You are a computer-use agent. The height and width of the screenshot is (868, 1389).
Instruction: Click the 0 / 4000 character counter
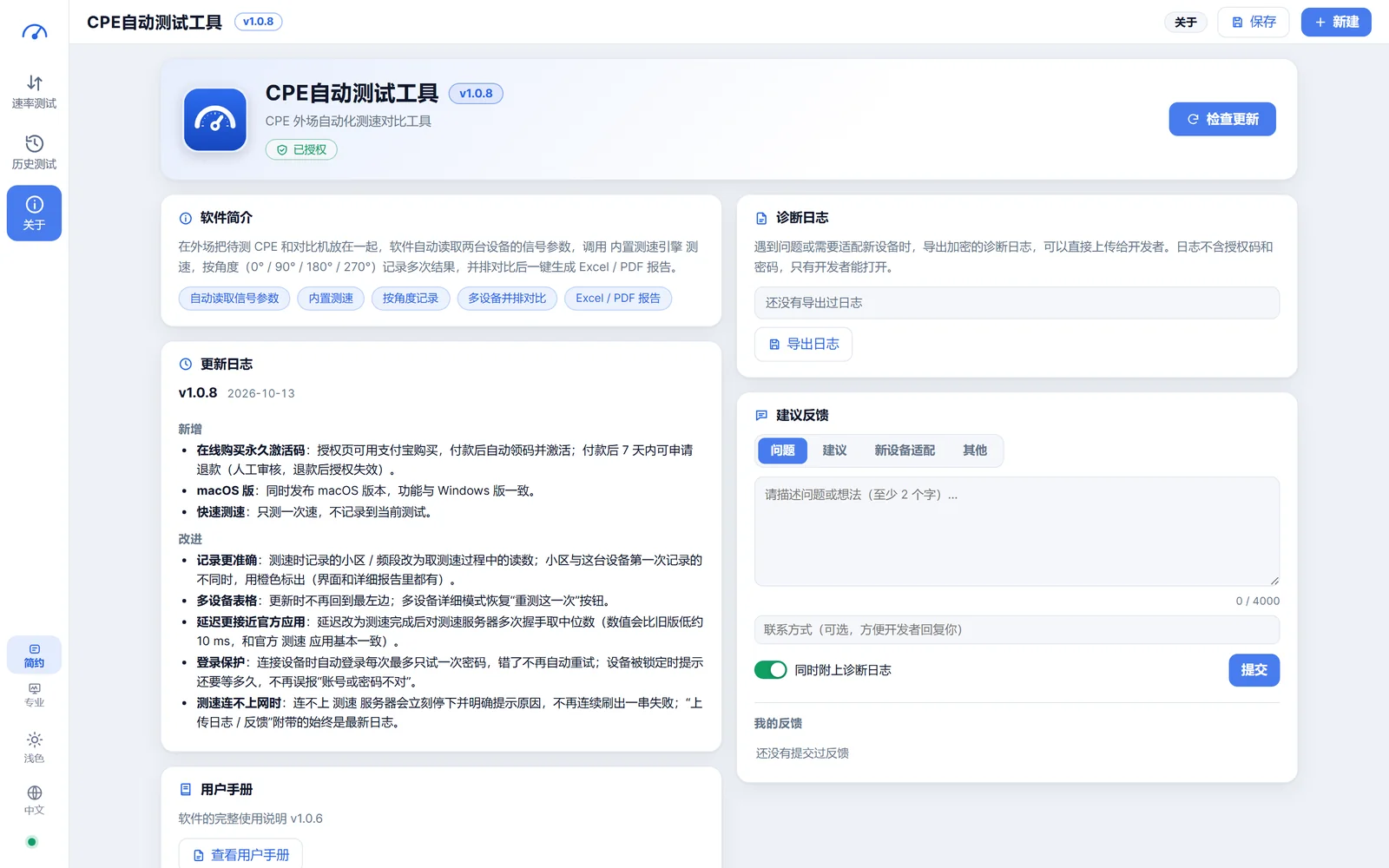pyautogui.click(x=1257, y=601)
